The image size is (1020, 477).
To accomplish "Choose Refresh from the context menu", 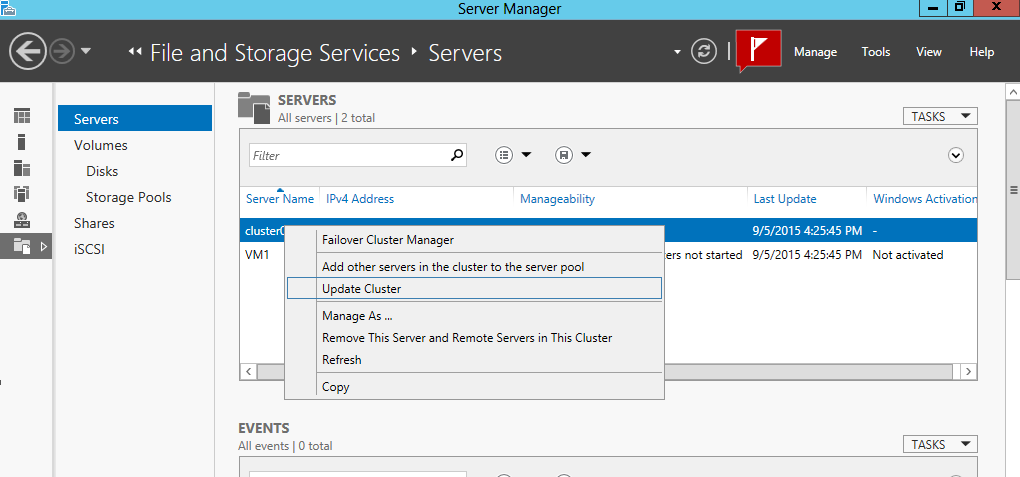I will point(474,359).
